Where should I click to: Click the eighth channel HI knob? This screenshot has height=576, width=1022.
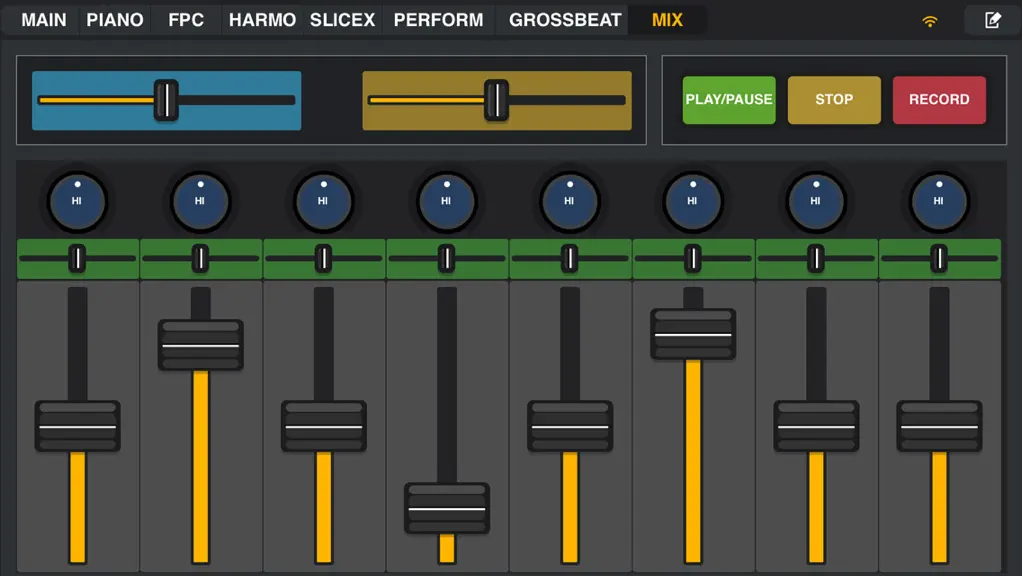coord(939,202)
